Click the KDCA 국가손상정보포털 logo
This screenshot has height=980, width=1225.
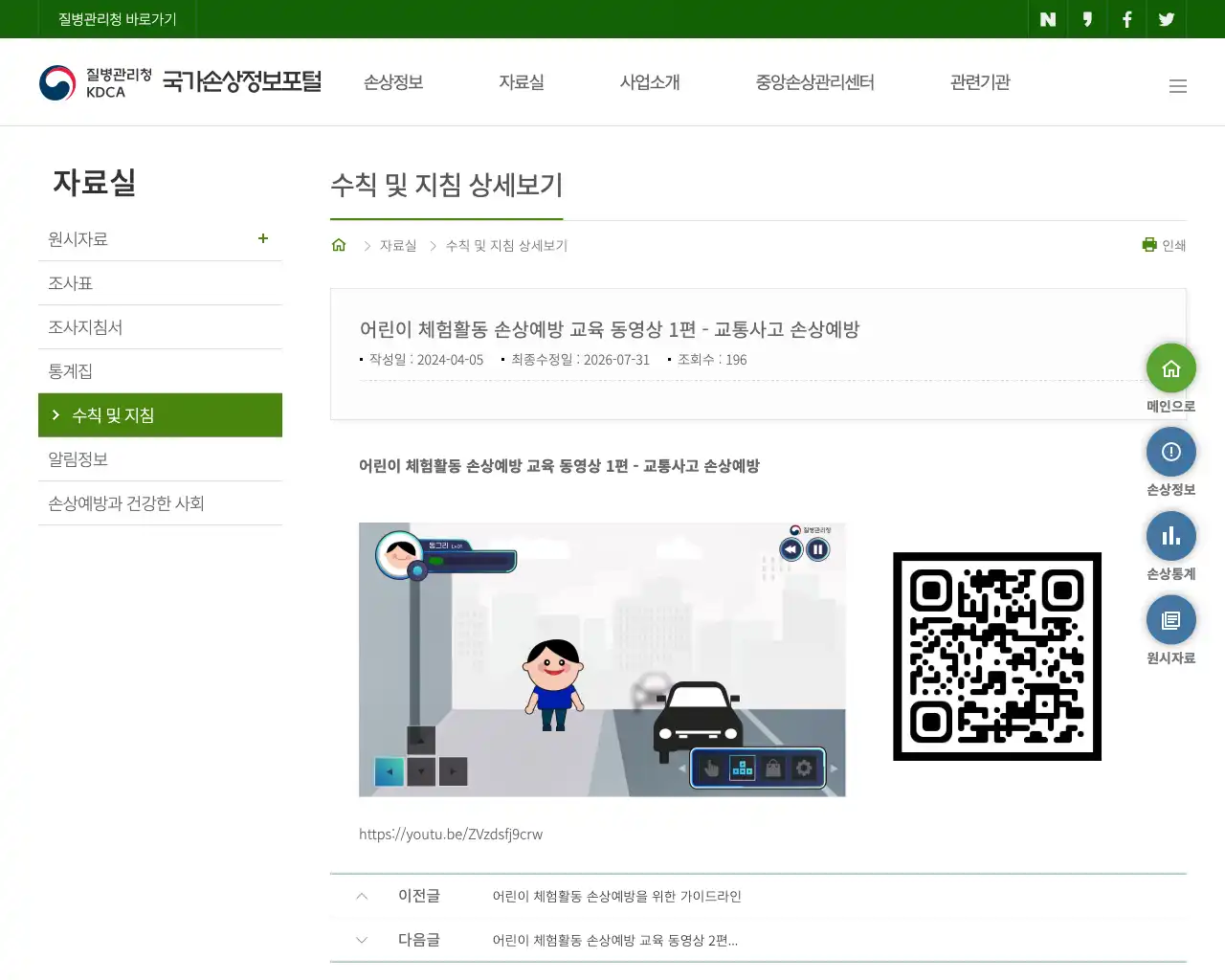(x=180, y=82)
